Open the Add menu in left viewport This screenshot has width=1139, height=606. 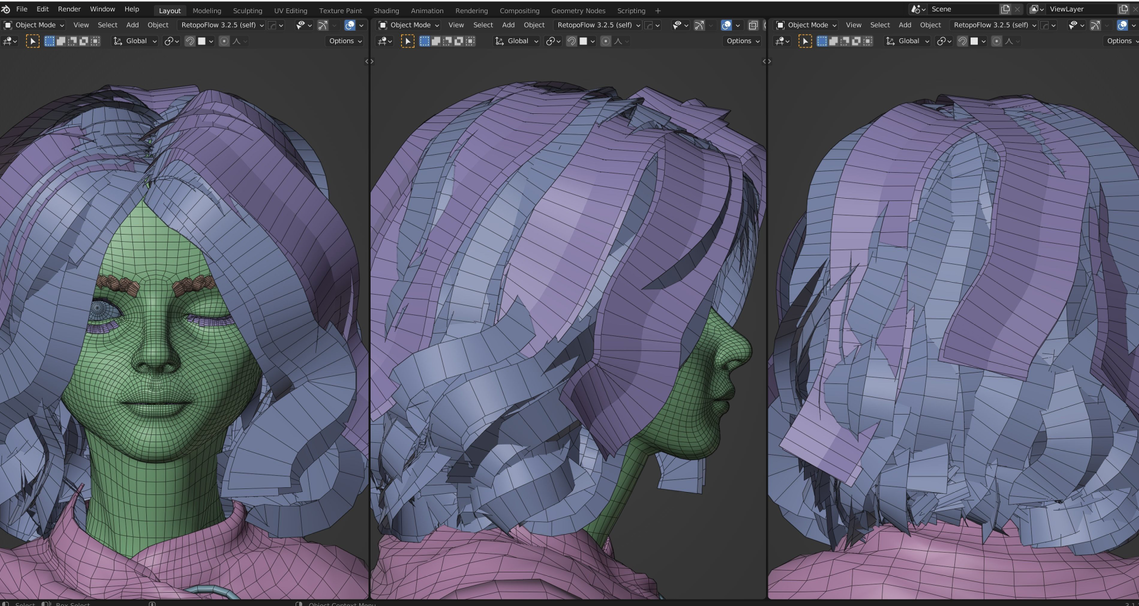(132, 25)
